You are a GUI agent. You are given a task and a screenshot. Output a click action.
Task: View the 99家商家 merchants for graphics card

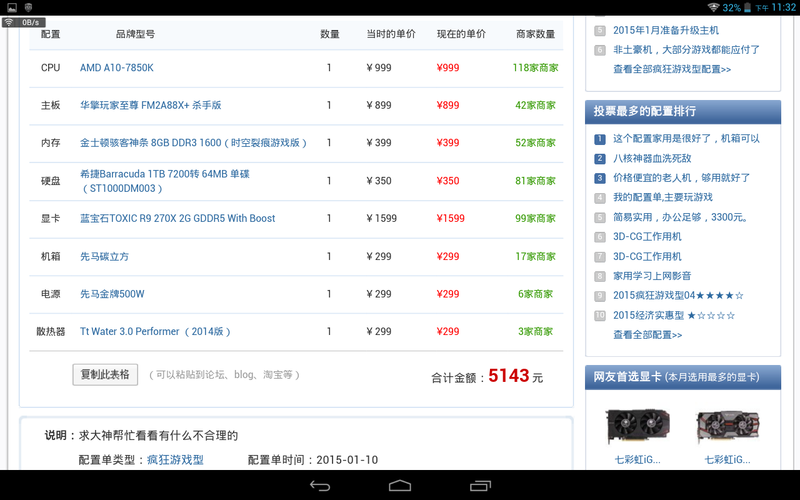pos(535,218)
